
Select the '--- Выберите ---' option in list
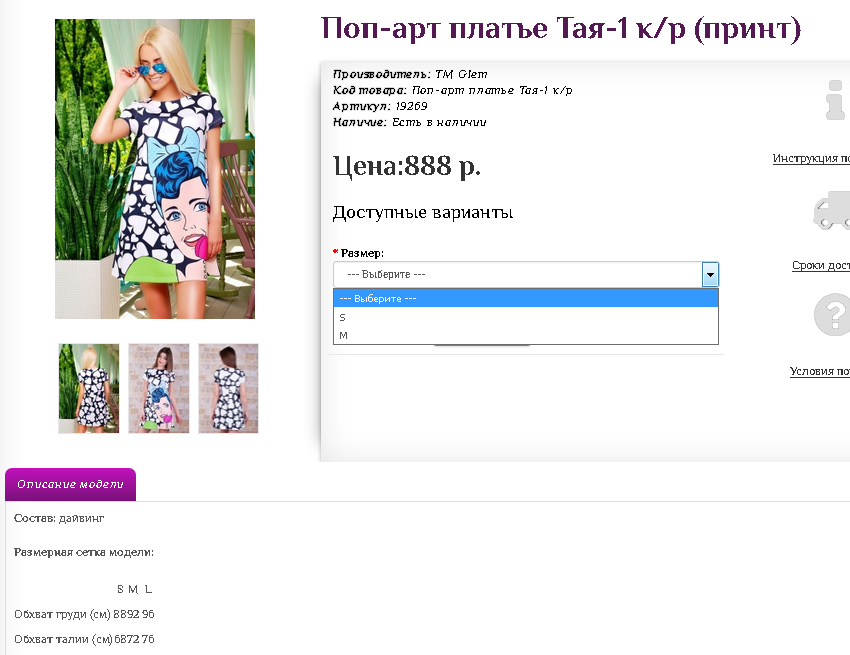[526, 298]
